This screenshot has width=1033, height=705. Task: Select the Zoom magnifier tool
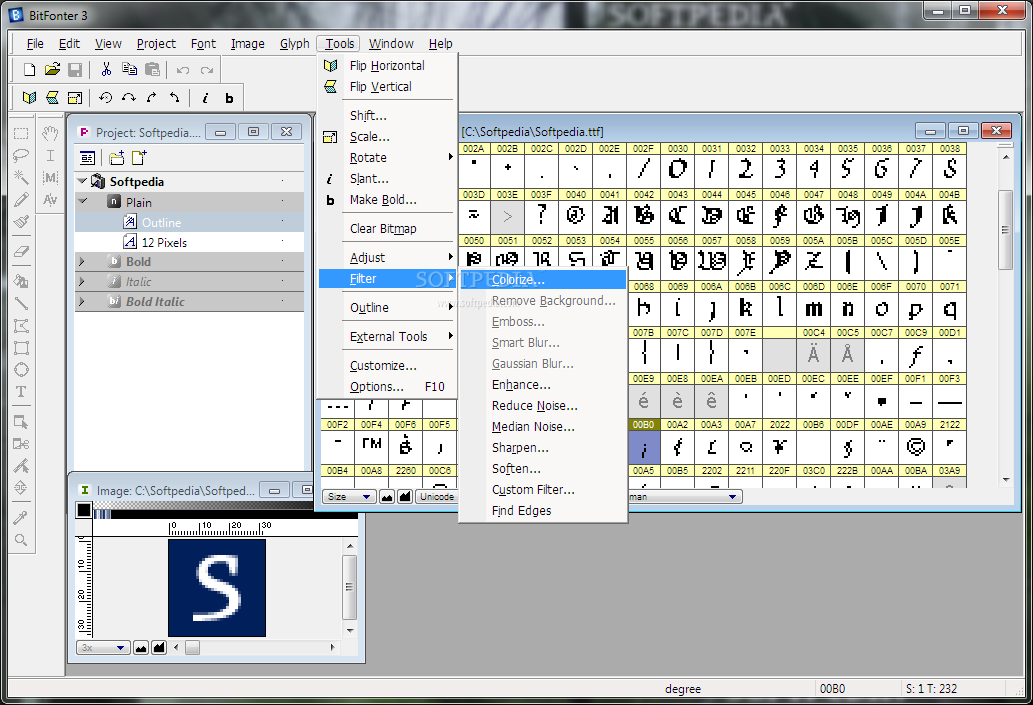point(21,540)
